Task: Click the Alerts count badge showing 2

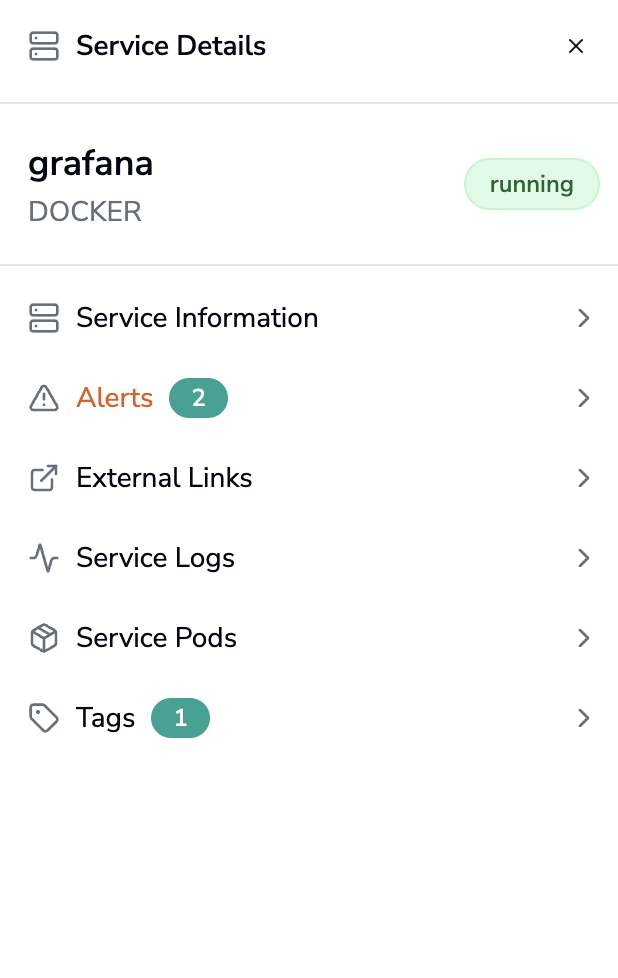Action: click(x=198, y=398)
